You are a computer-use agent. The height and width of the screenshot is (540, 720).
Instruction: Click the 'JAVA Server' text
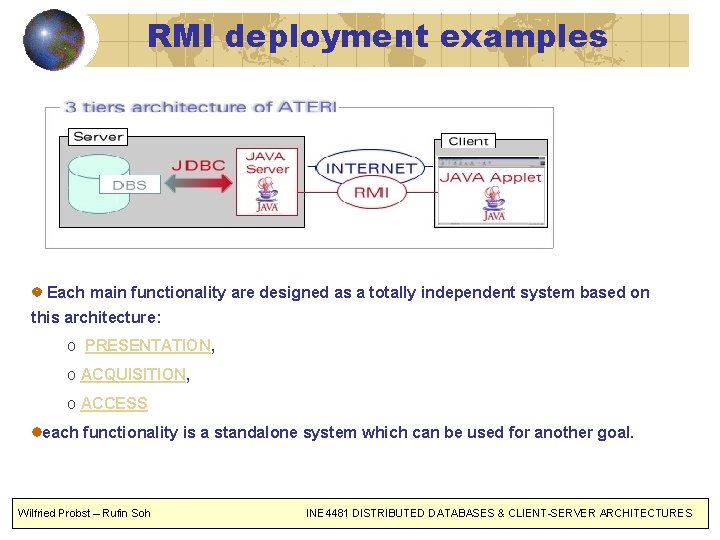coord(267,163)
